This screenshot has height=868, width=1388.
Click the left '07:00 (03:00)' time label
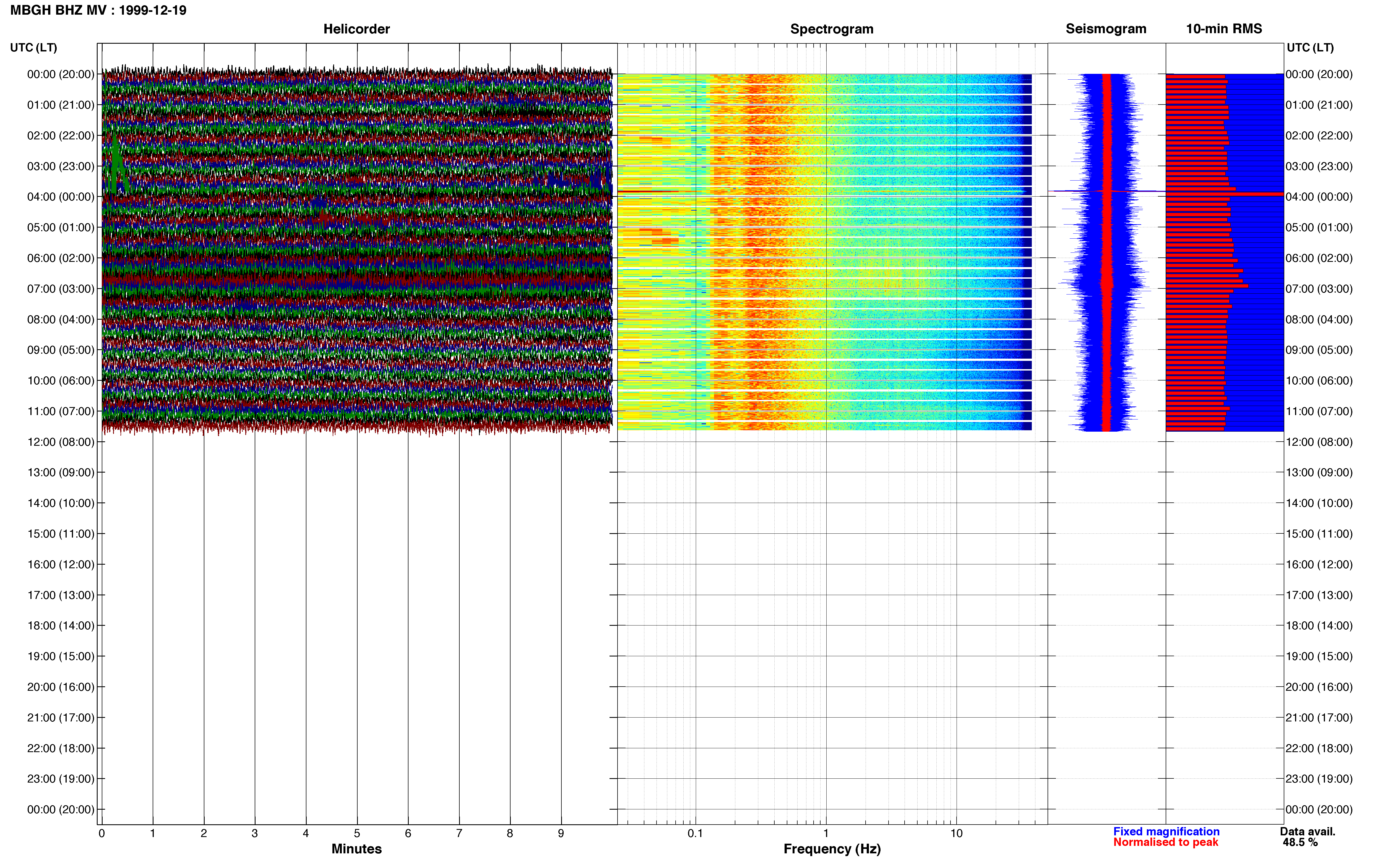60,289
